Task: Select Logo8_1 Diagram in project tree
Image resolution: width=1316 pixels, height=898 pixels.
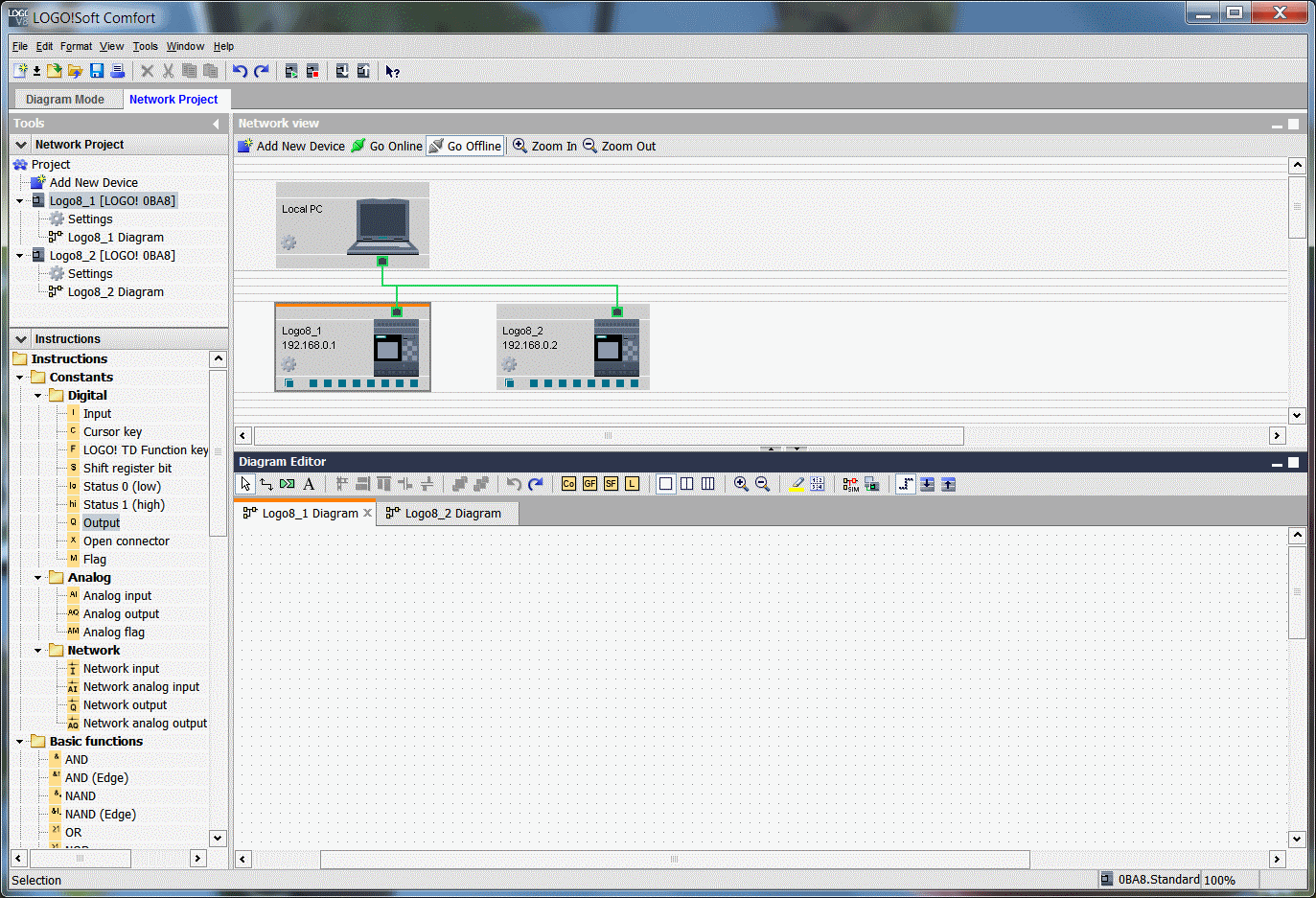Action: pos(116,238)
